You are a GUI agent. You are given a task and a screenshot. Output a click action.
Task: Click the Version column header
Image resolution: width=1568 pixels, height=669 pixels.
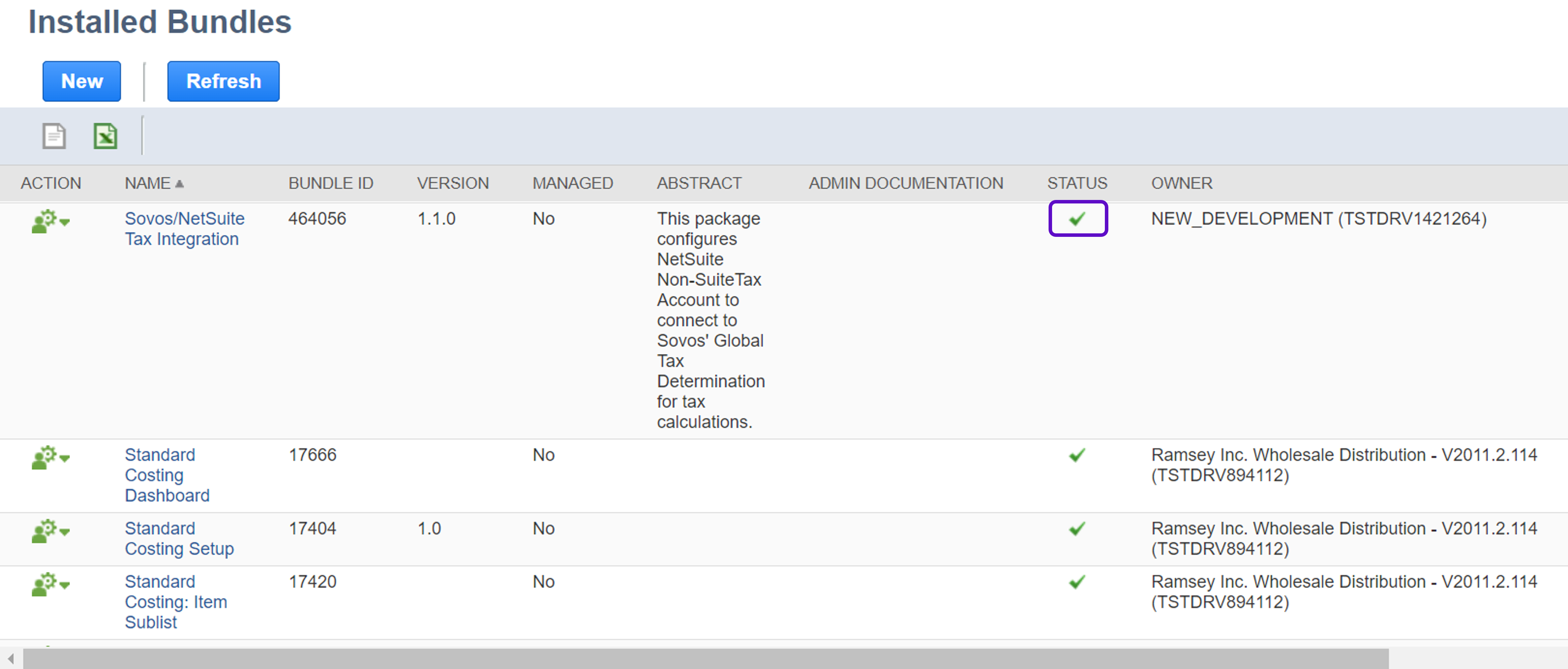[452, 183]
